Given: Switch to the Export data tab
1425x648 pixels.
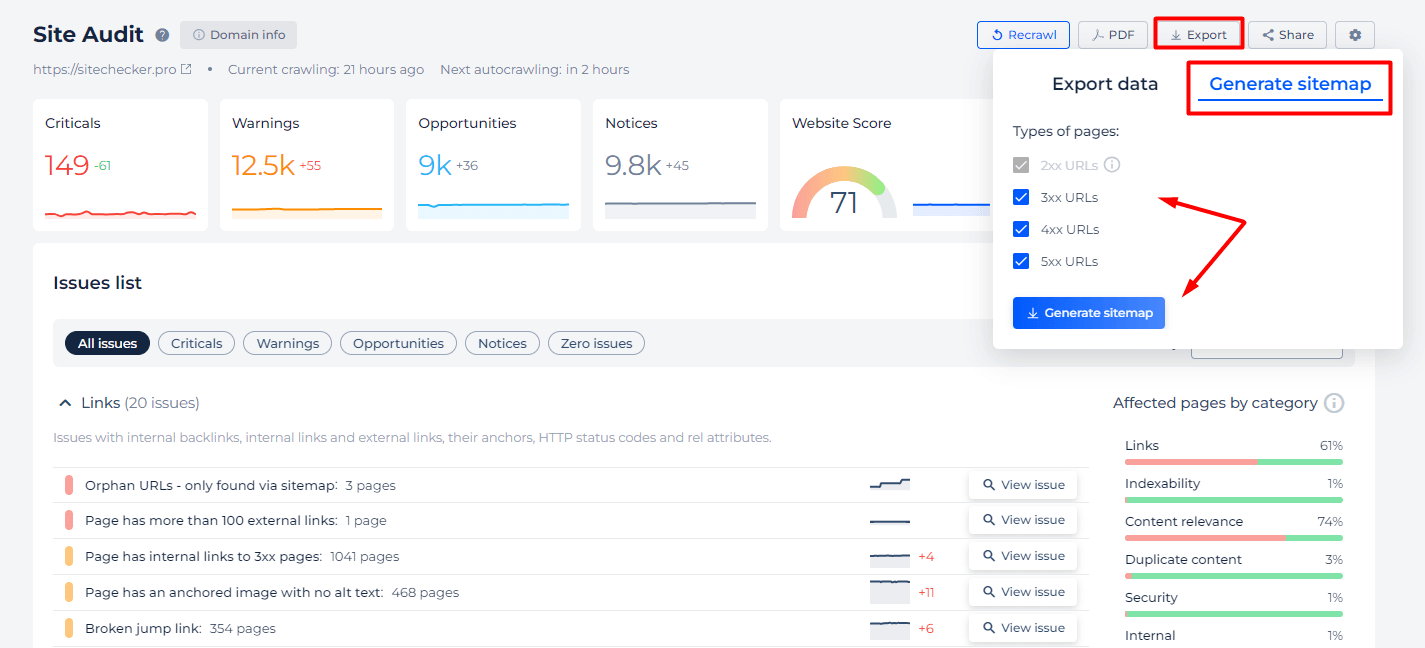Looking at the screenshot, I should click(x=1104, y=84).
